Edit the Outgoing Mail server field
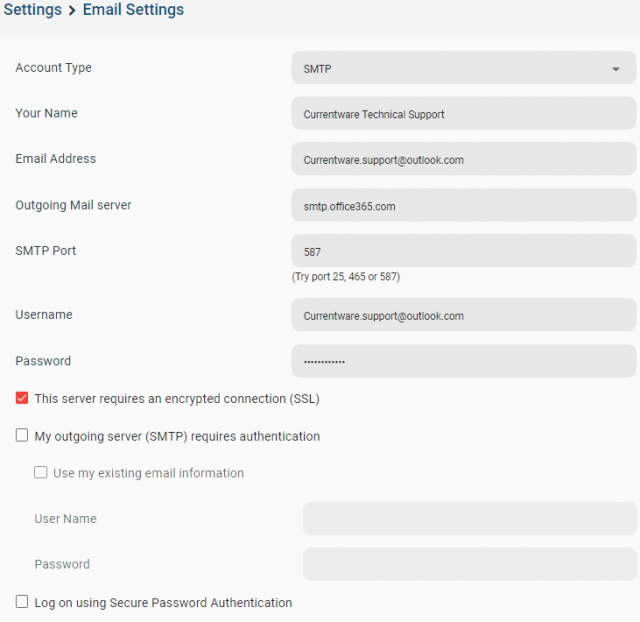 coord(463,205)
